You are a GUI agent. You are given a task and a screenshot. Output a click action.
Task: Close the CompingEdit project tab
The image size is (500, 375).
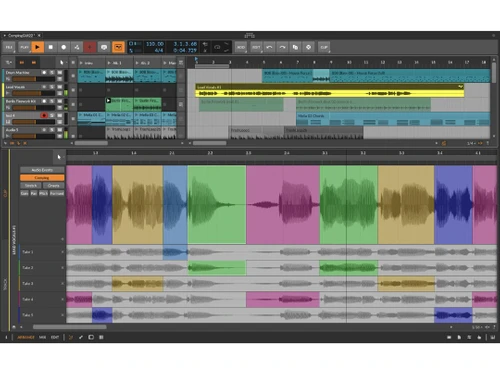(x=39, y=35)
